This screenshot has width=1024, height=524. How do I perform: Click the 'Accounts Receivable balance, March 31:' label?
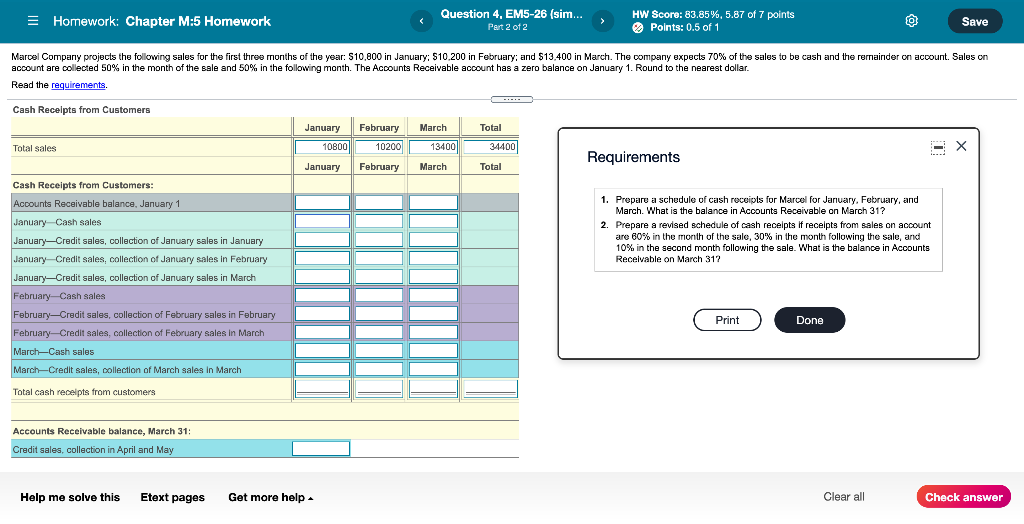(102, 431)
